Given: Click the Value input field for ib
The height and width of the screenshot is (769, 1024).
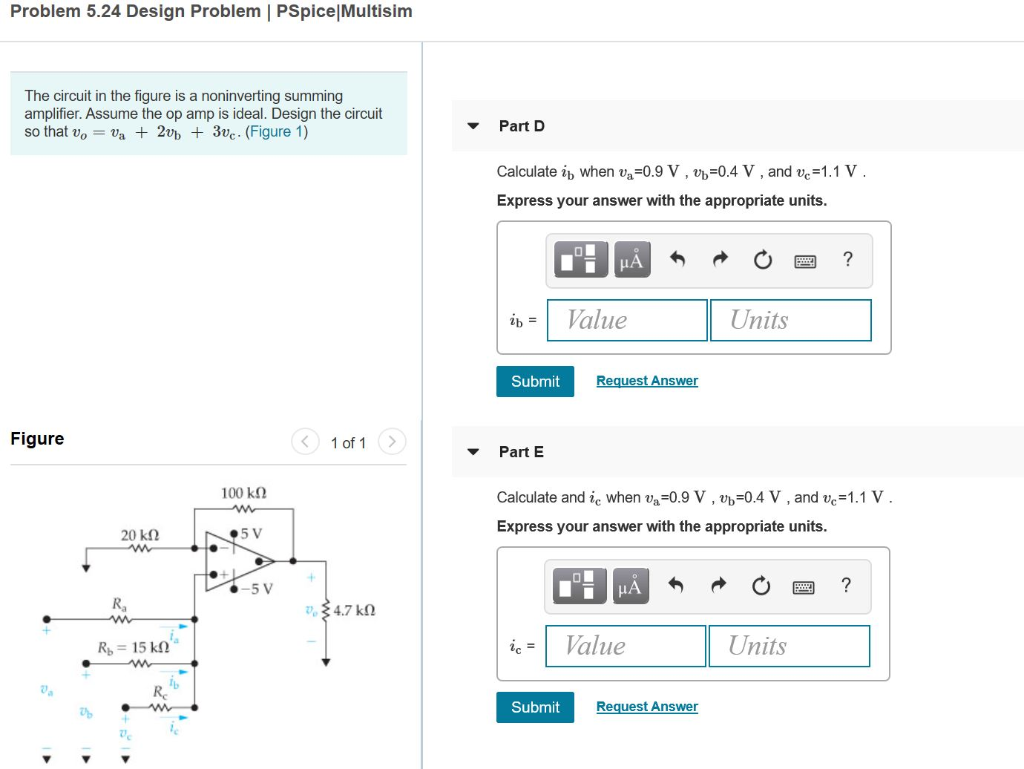Looking at the screenshot, I should [627, 320].
